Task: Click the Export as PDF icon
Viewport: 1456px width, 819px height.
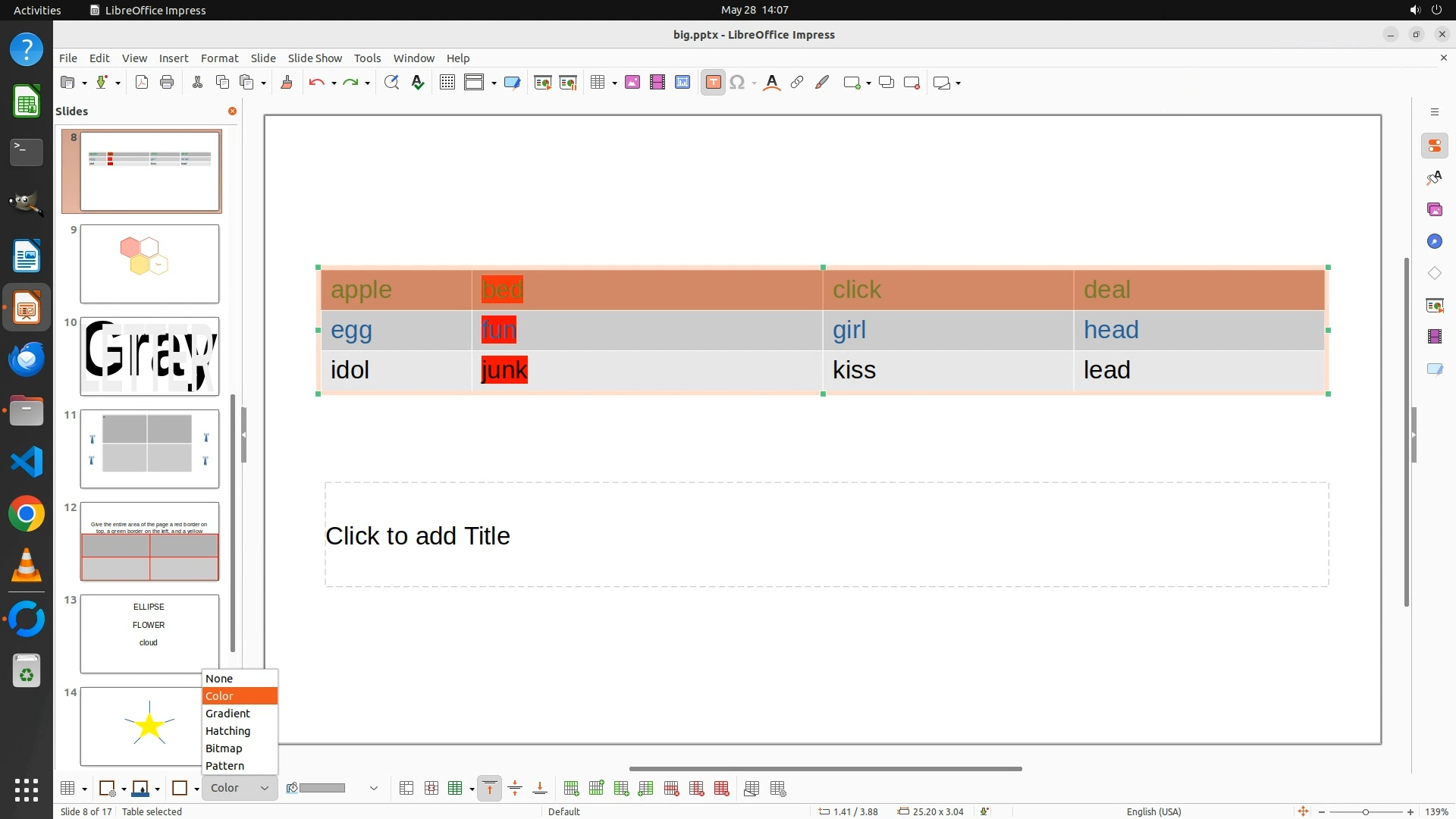Action: pyautogui.click(x=142, y=83)
